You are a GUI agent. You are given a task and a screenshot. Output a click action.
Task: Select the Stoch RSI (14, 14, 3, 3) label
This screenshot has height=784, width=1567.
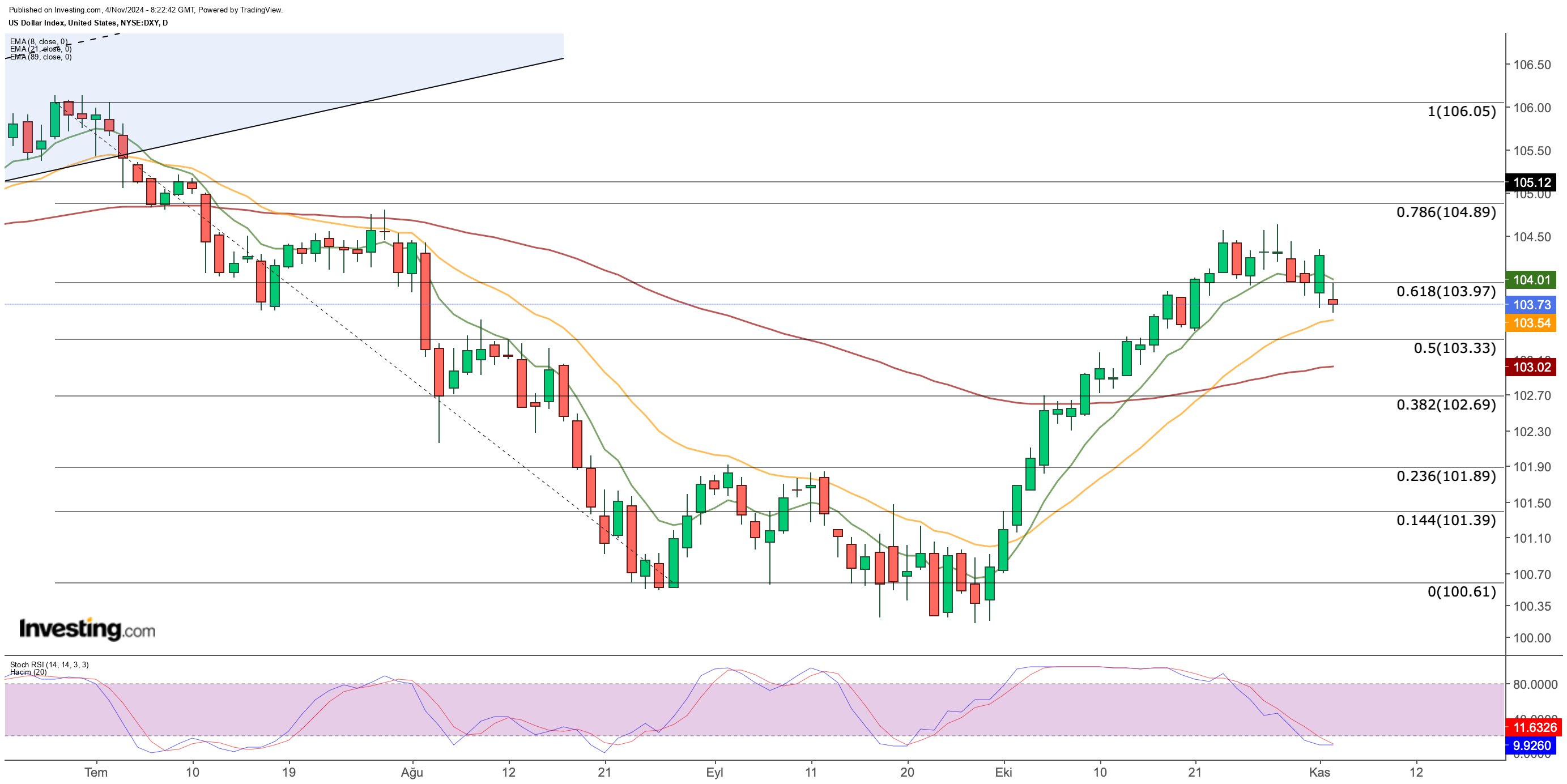click(49, 664)
